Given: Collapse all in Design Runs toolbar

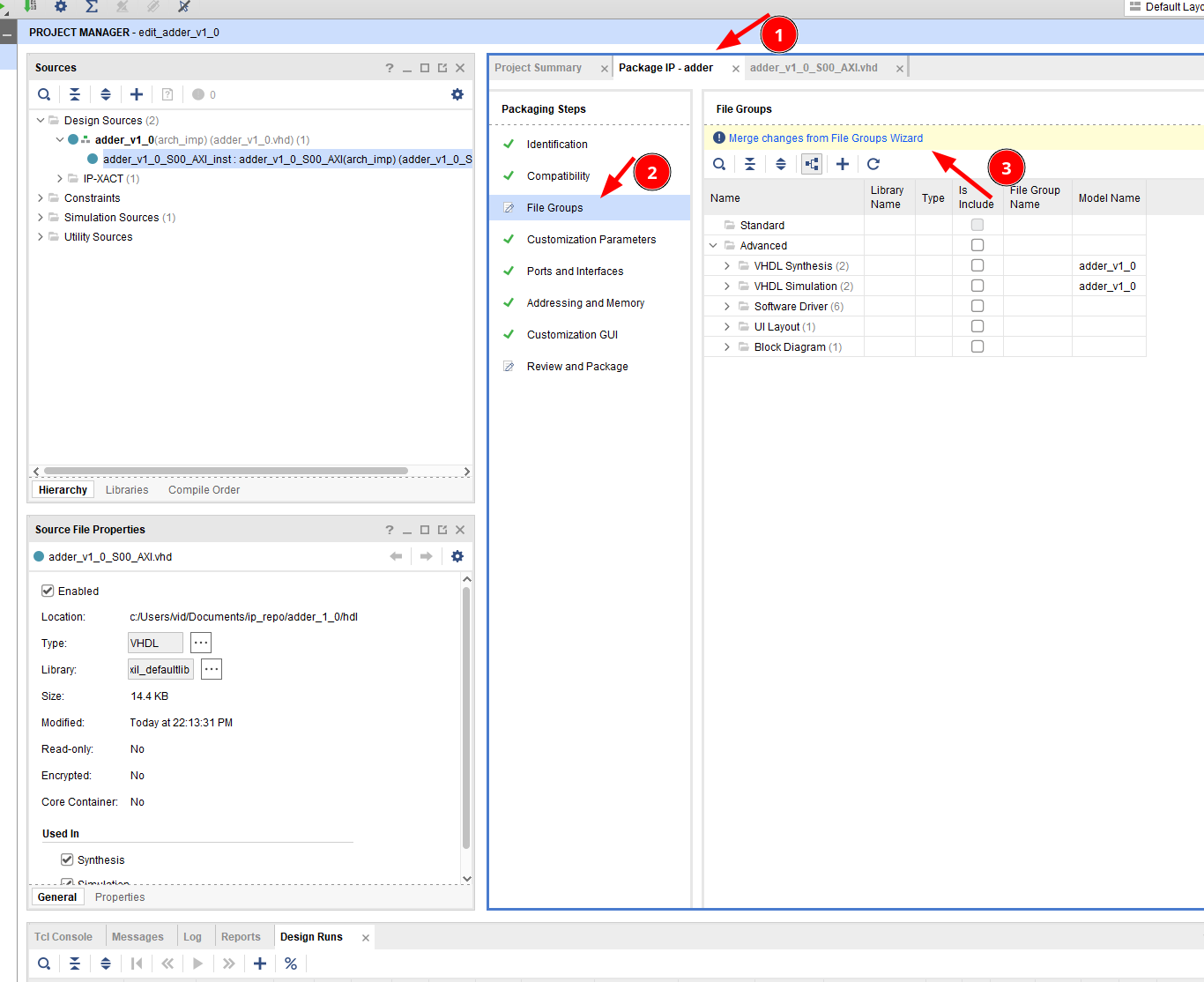Looking at the screenshot, I should point(75,963).
